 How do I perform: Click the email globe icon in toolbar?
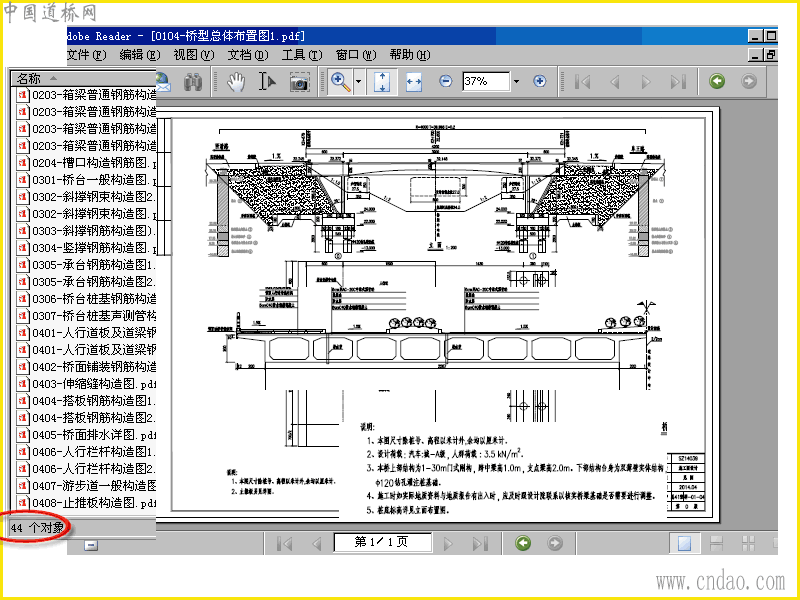pos(163,82)
